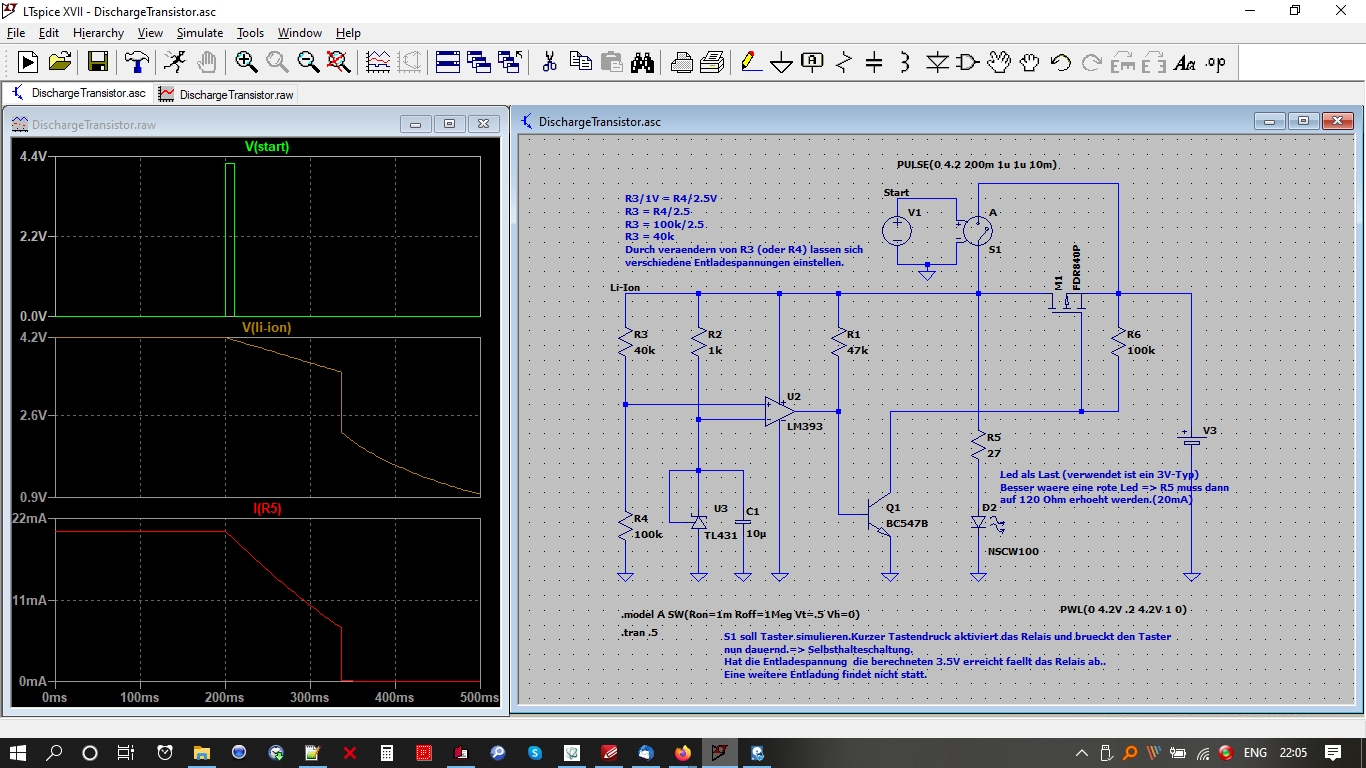This screenshot has height=768, width=1366.
Task: Open the Simulate menu
Action: pos(200,33)
